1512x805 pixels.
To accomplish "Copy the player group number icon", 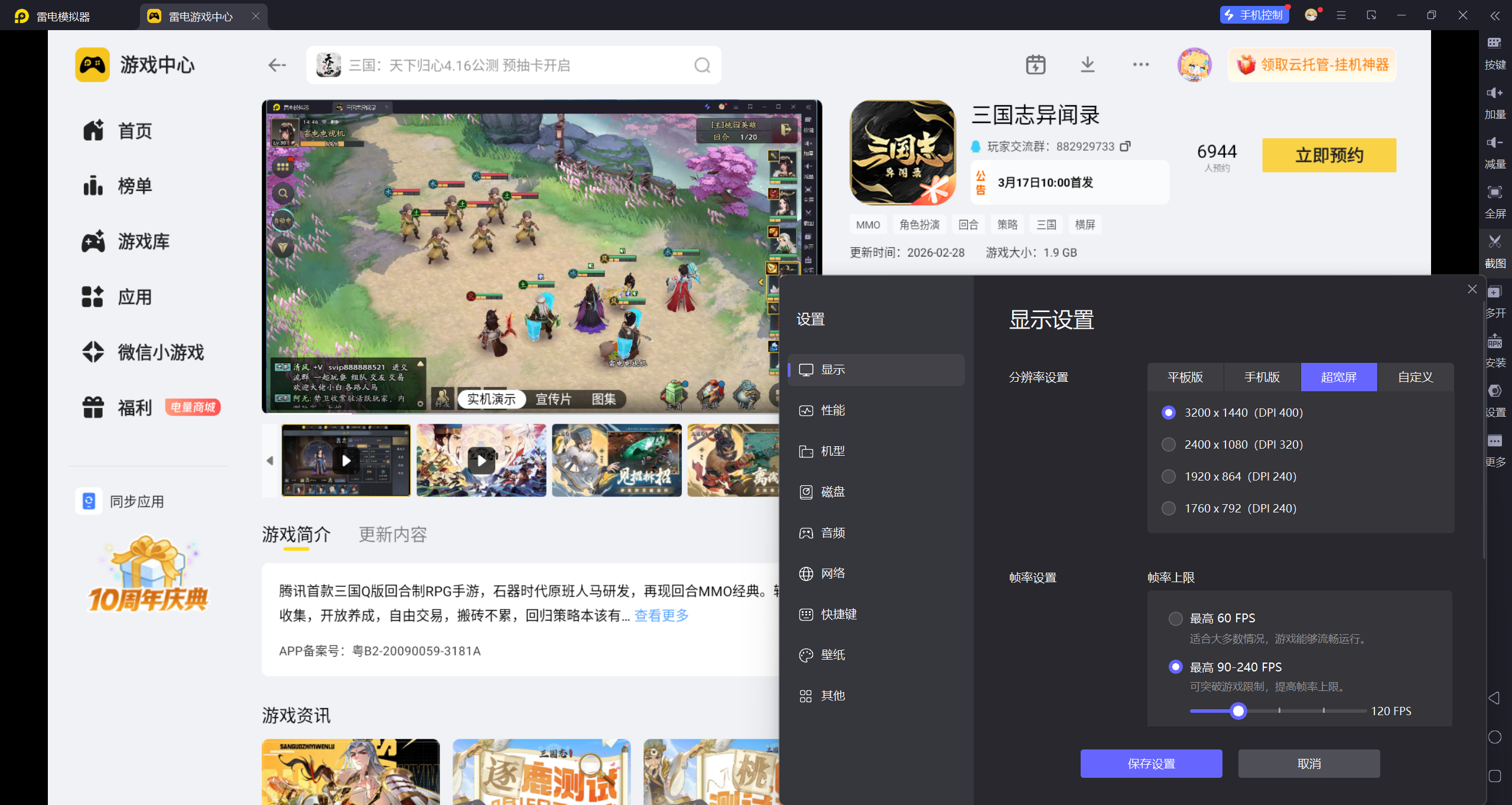I will pyautogui.click(x=1125, y=146).
